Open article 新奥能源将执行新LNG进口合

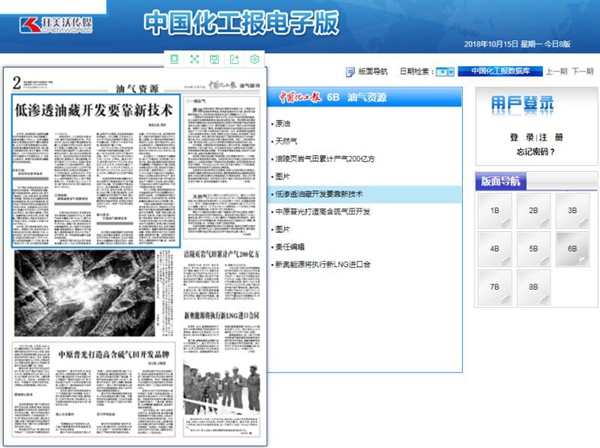[x=322, y=264]
